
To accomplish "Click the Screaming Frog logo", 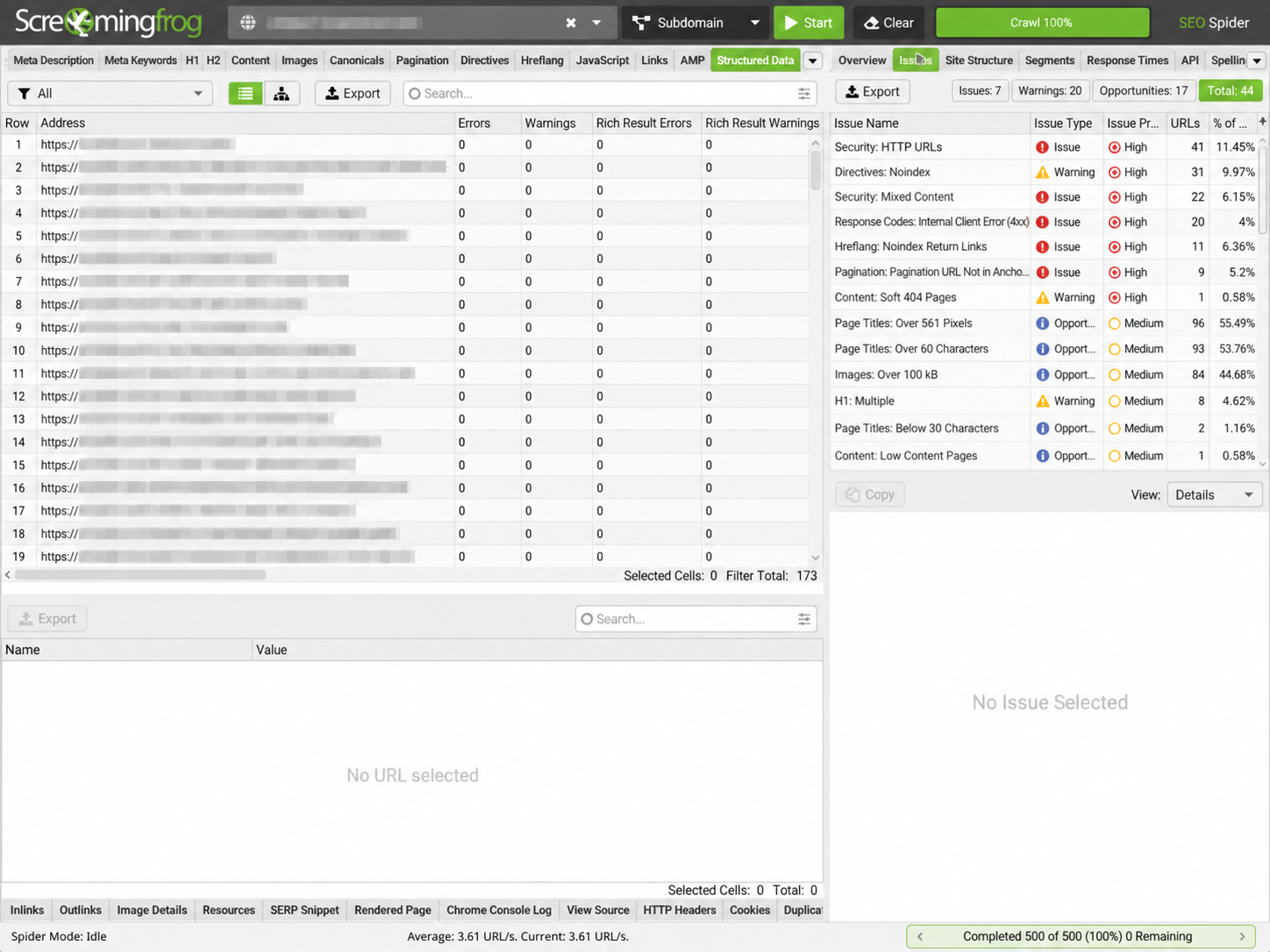I will [x=109, y=22].
